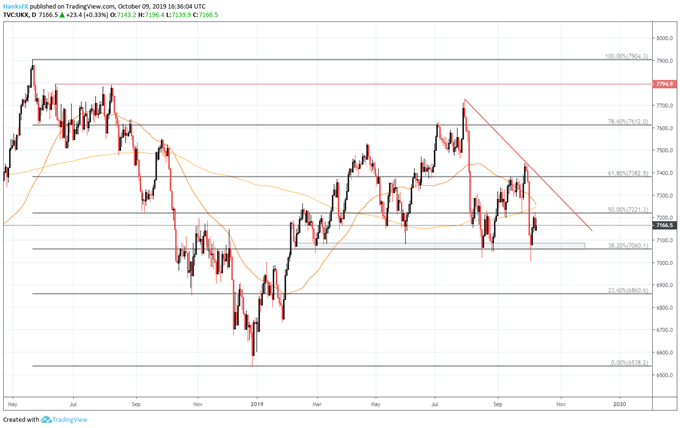680x428 pixels.
Task: Select the 7794.9 red price label
Action: tap(664, 84)
